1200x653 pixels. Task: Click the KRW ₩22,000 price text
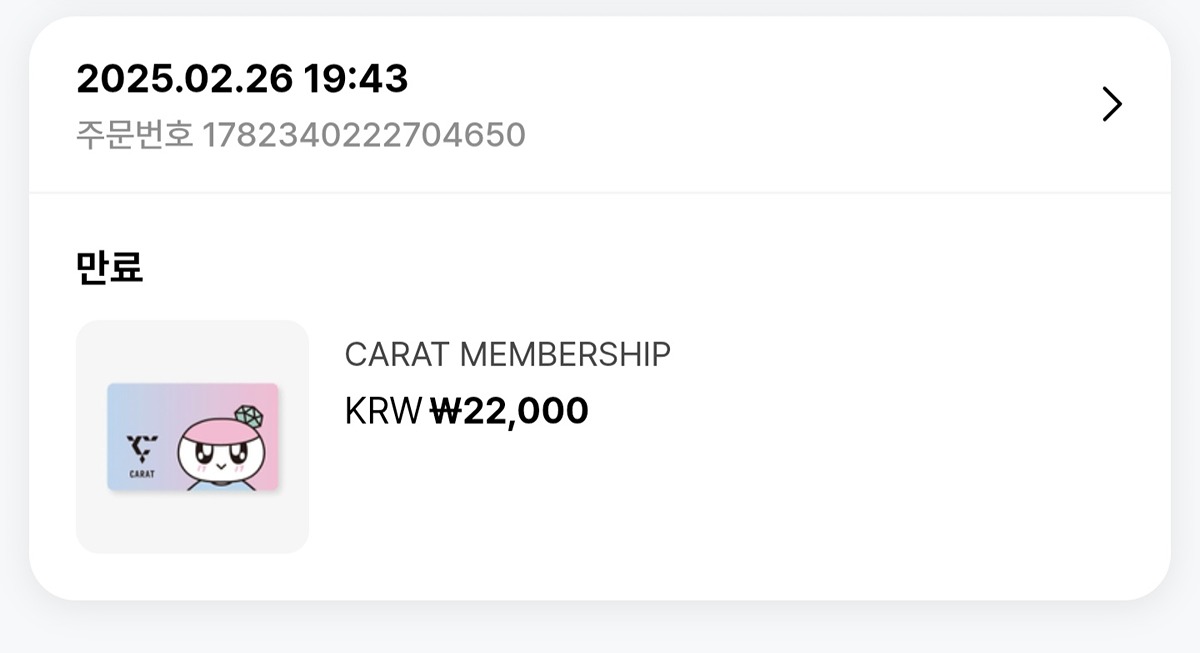(466, 409)
